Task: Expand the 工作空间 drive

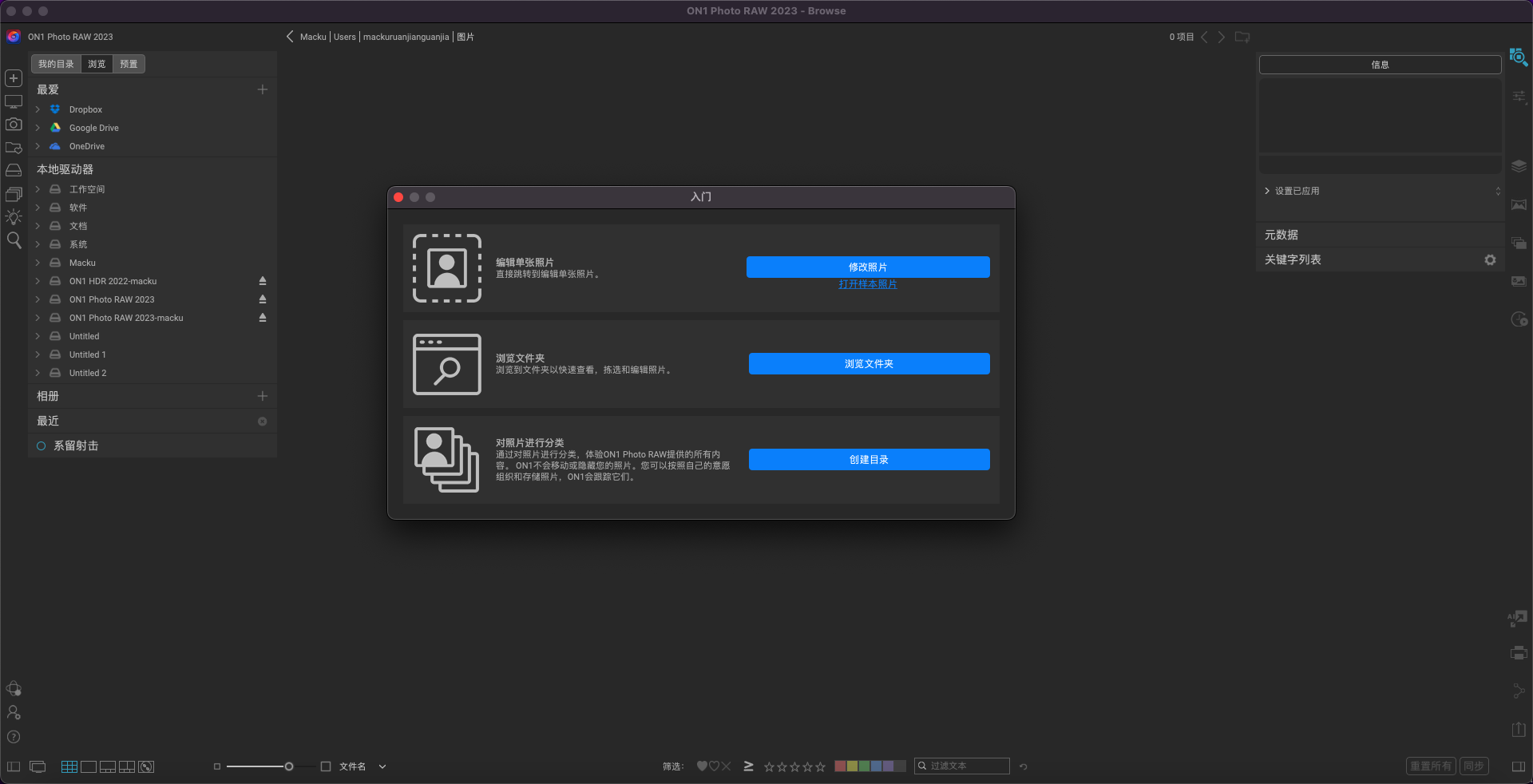Action: tap(38, 189)
